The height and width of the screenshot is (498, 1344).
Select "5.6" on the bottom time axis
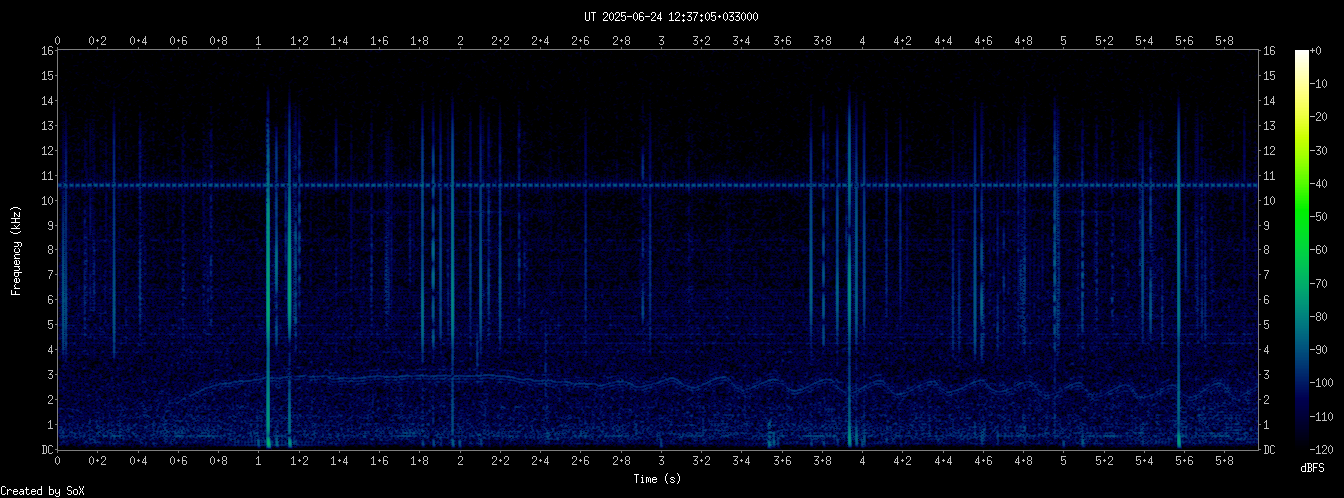[x=1185, y=461]
